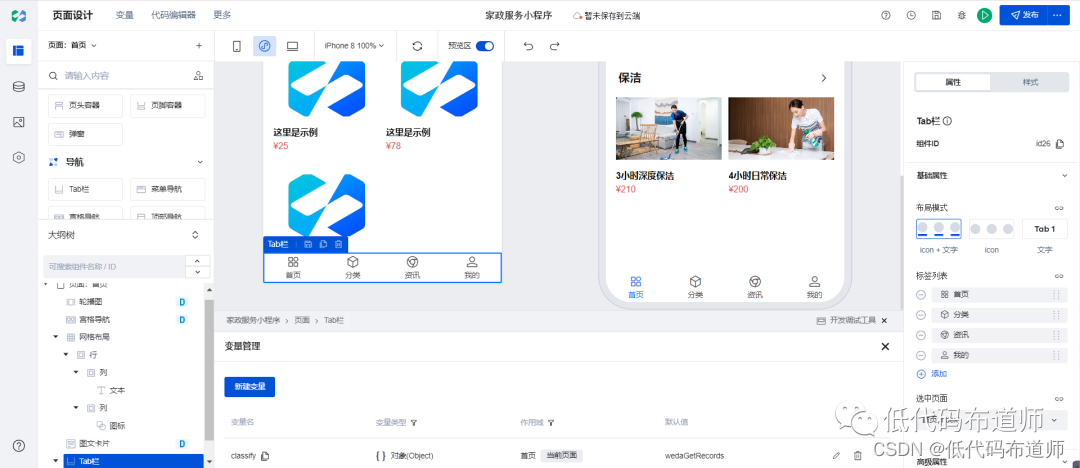Image resolution: width=1080 pixels, height=468 pixels.
Task: Collapse the 导航 component group
Action: pyautogui.click(x=200, y=162)
